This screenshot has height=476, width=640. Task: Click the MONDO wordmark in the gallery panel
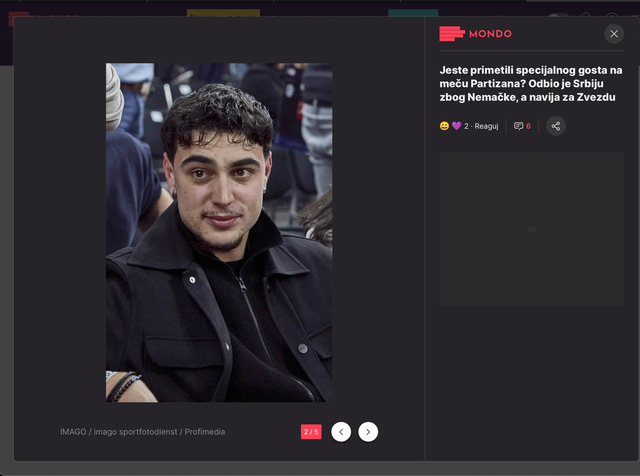coord(490,34)
